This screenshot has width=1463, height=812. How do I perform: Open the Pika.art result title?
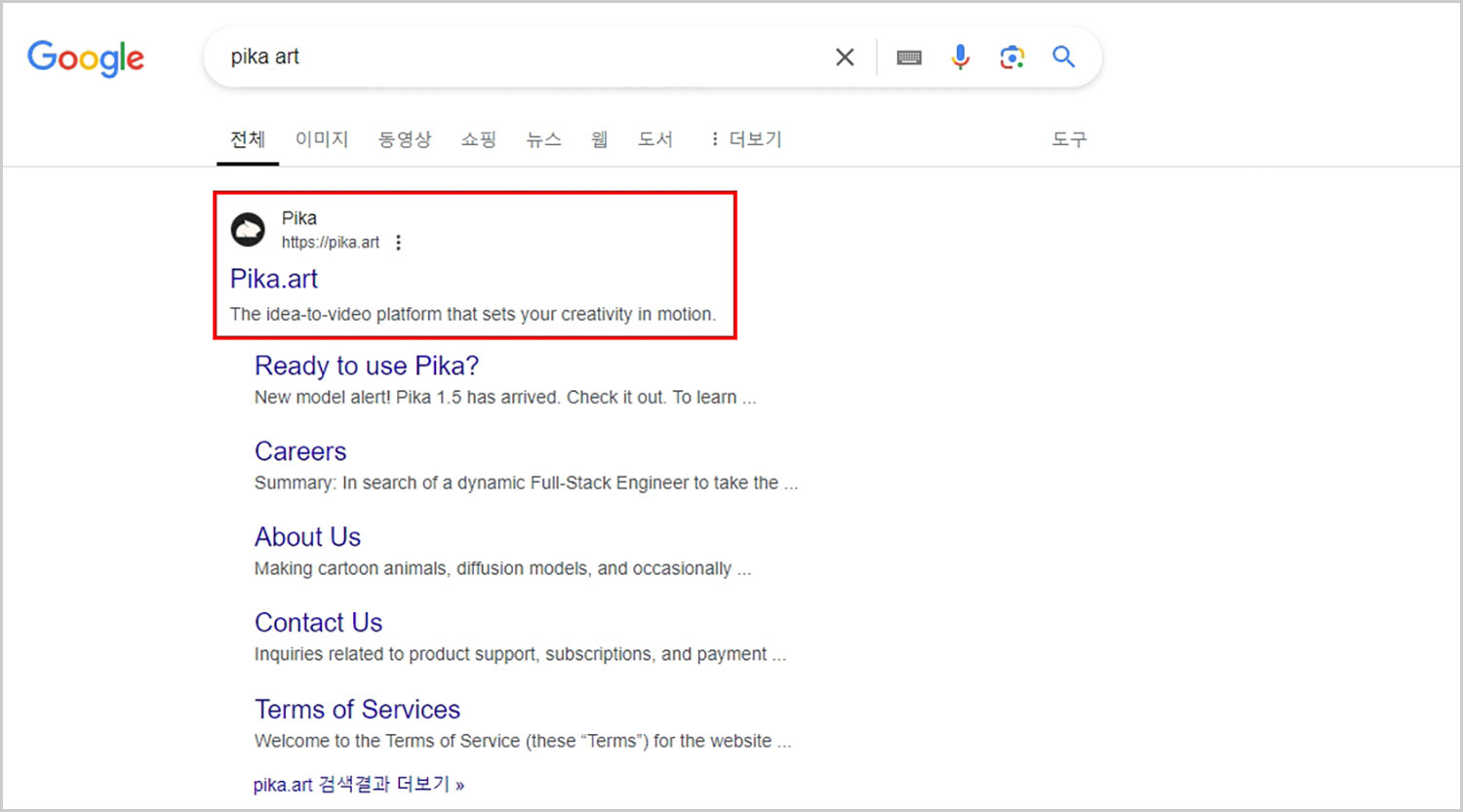tap(274, 279)
